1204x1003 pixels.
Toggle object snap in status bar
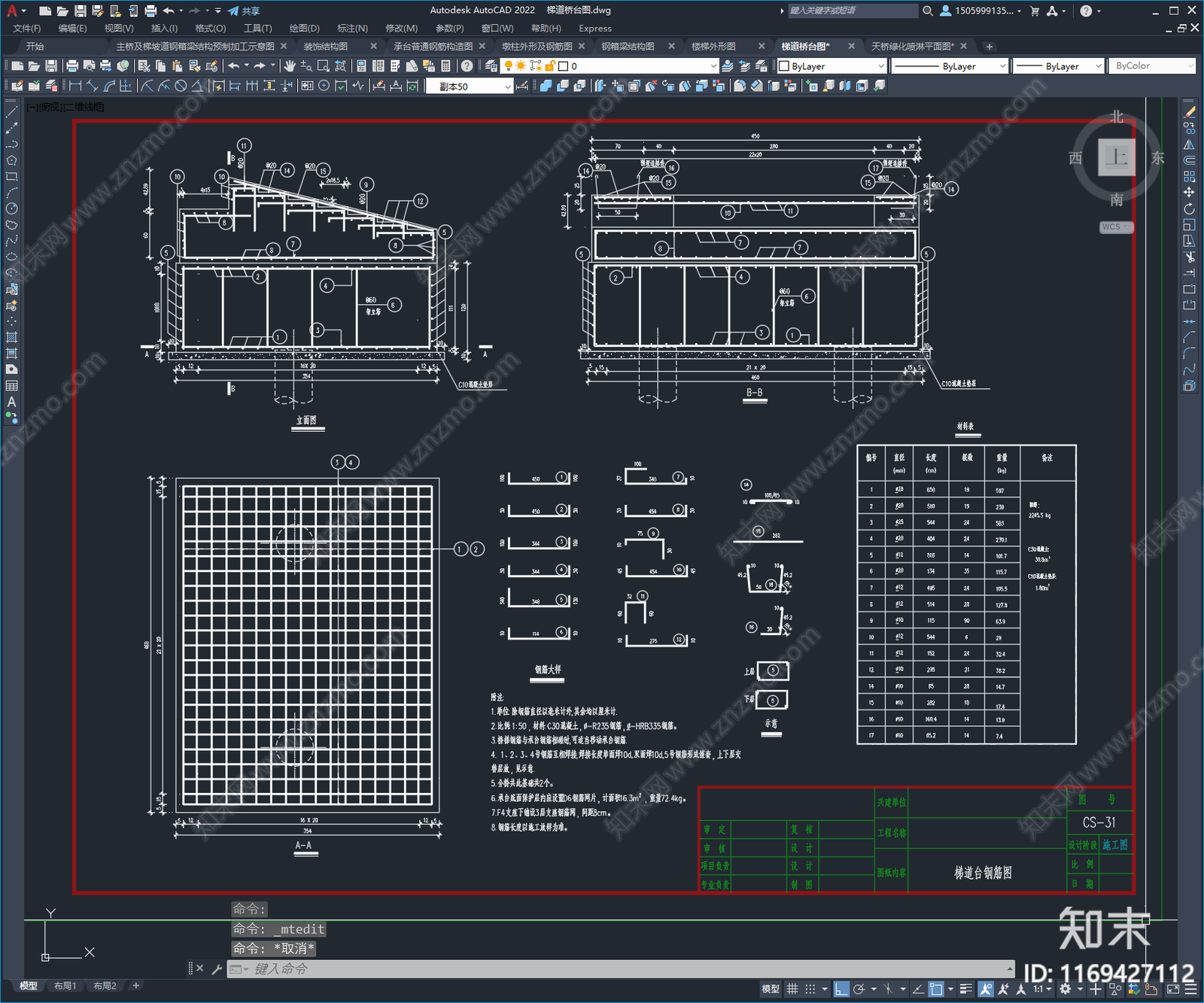[x=936, y=989]
